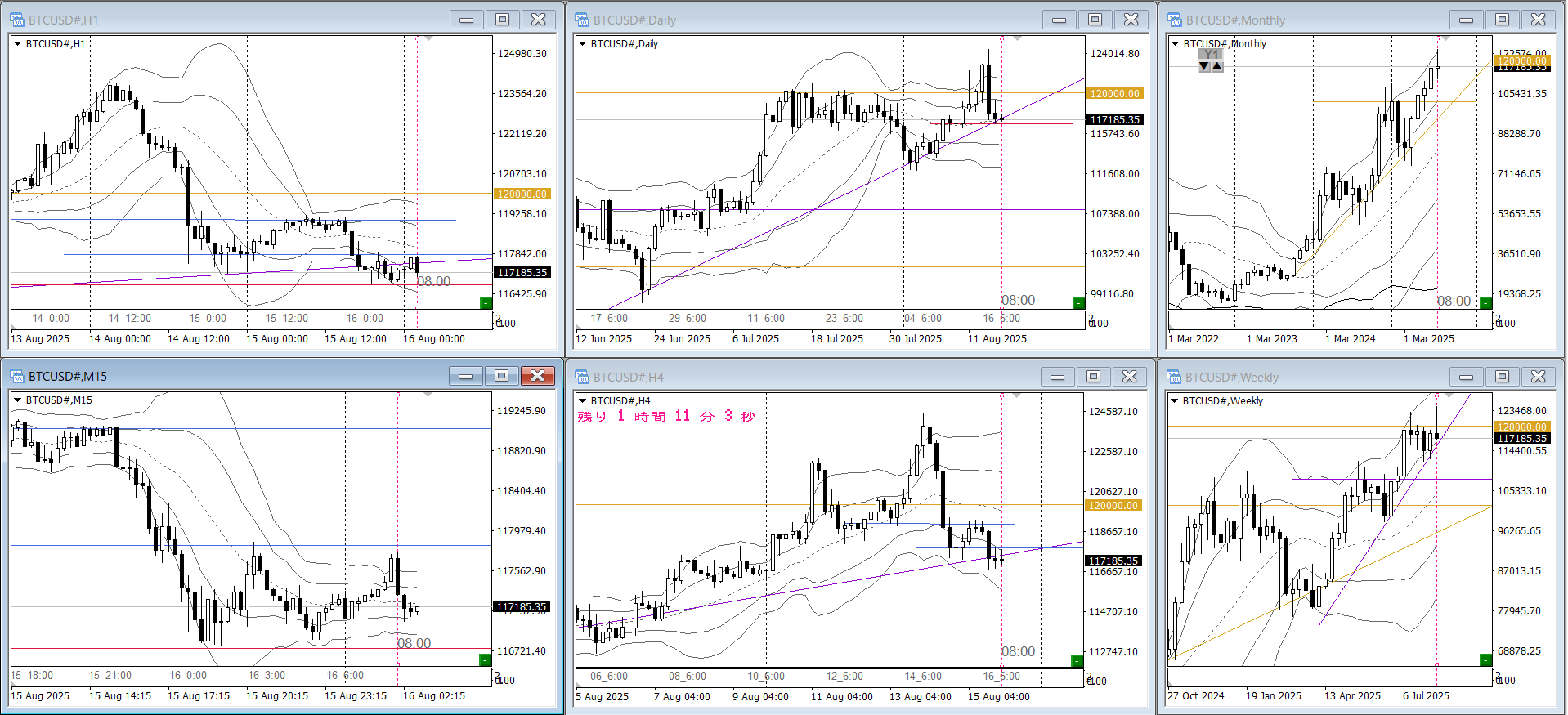Screen dimensions: 1568x715
Task: Expand the BTCUSD#,H4 chart label triangle
Action: tap(583, 400)
